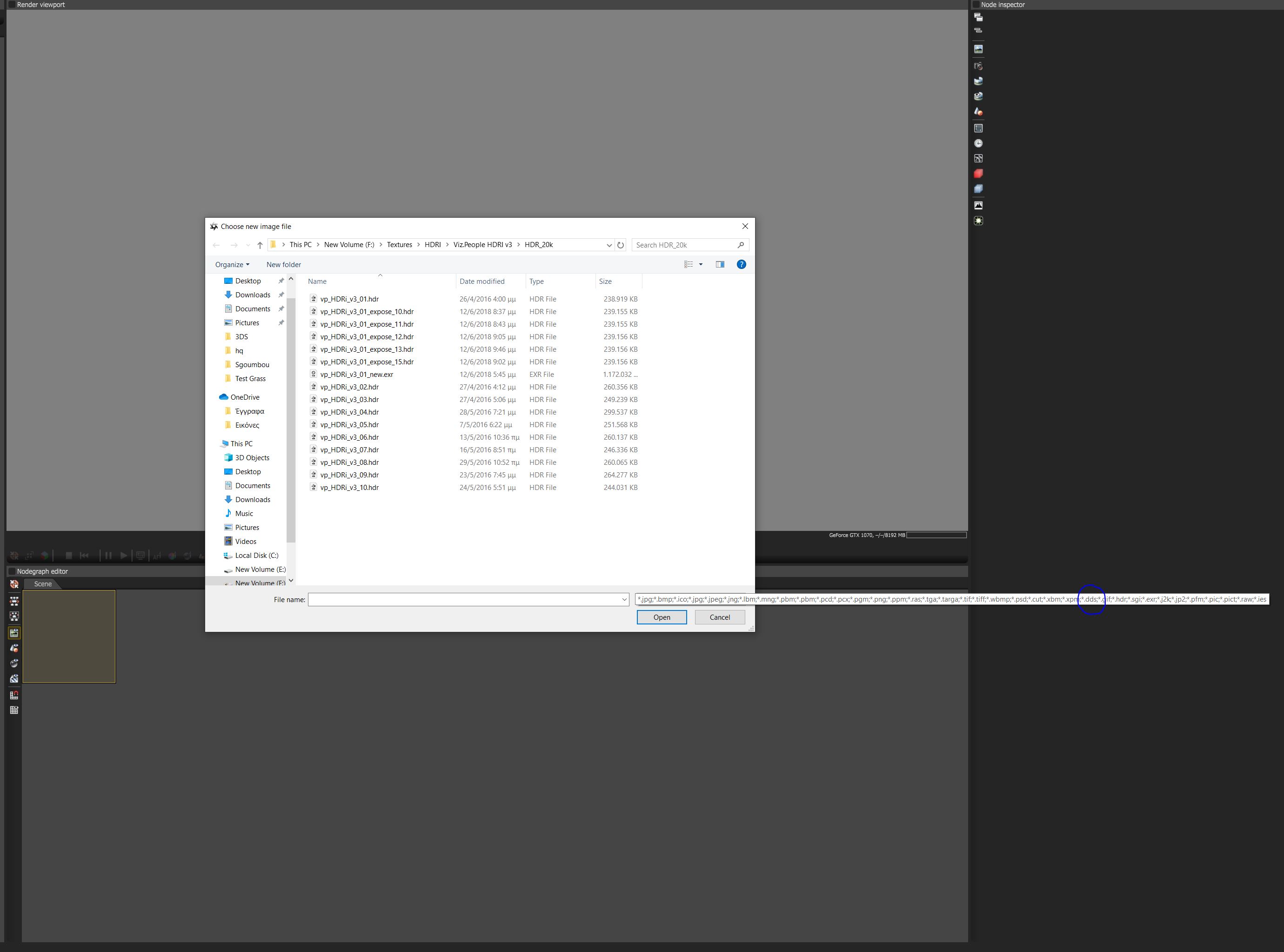Select the red cube icon in Node inspector
Viewport: 1284px width, 952px height.
pos(978,174)
